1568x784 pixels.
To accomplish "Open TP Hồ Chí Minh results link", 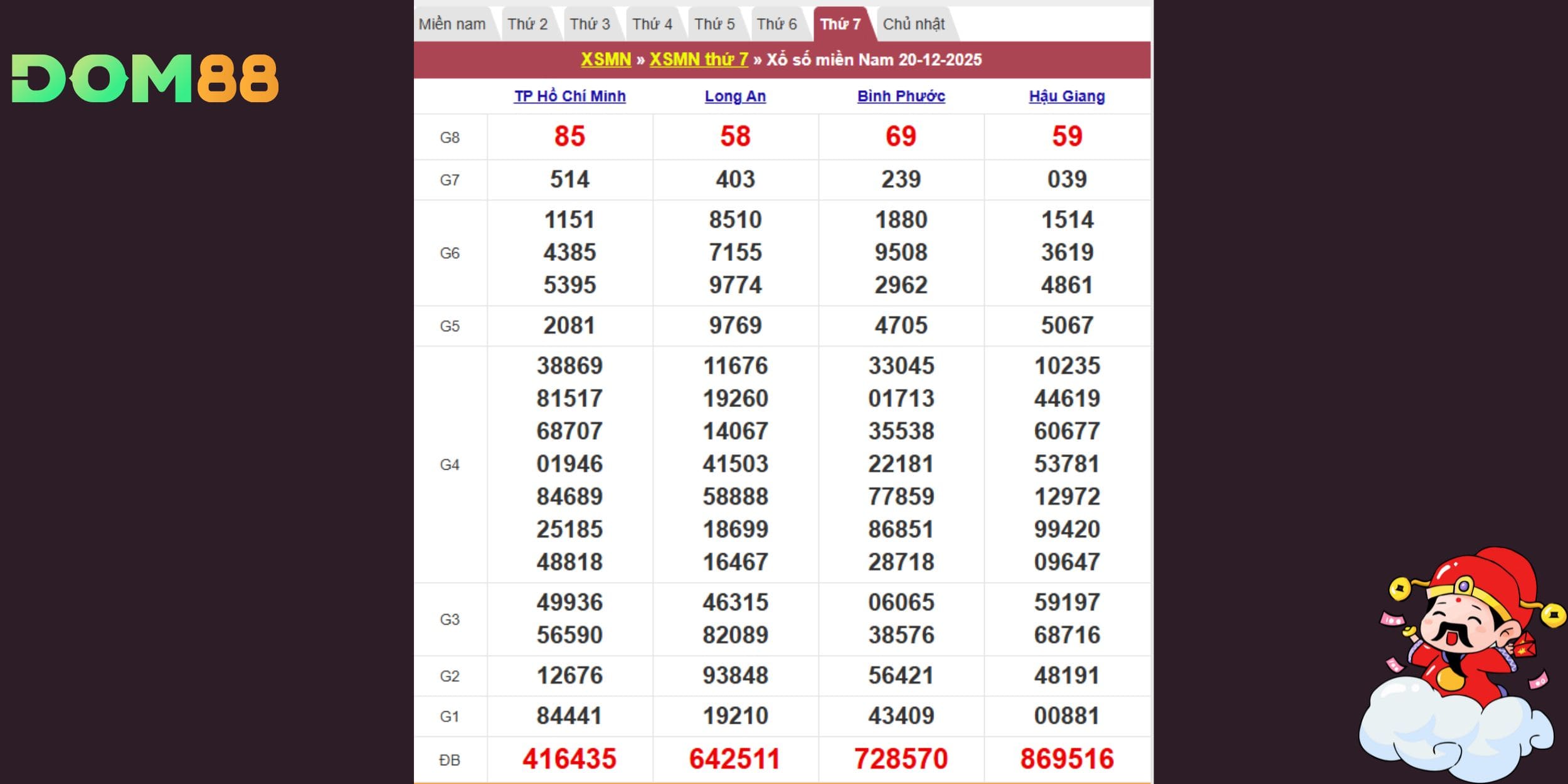I will coord(569,96).
